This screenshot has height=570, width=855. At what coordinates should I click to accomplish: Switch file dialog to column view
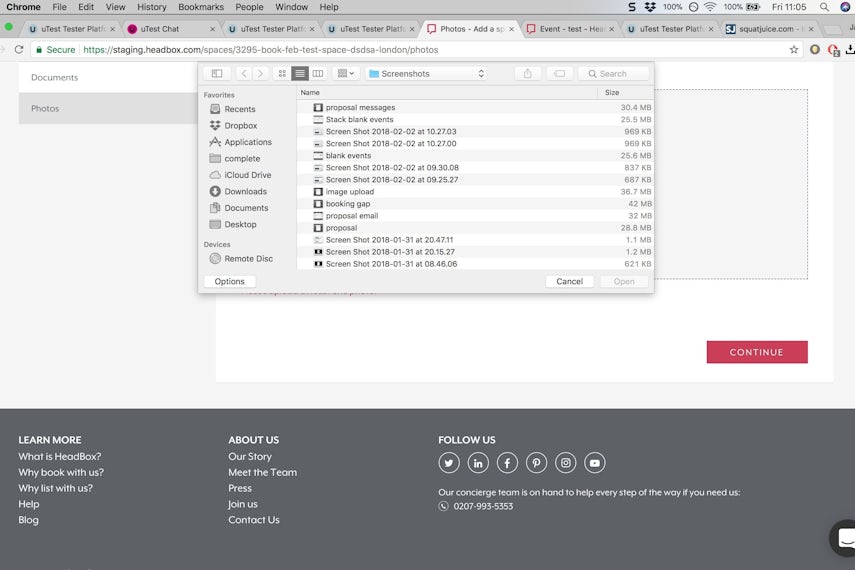318,73
